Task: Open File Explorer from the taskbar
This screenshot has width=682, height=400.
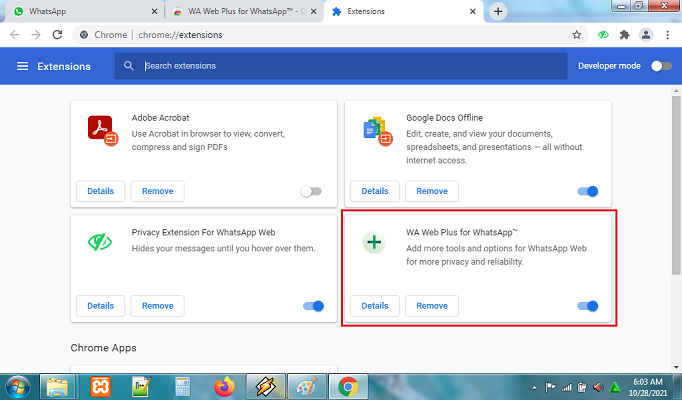Action: pos(57,387)
